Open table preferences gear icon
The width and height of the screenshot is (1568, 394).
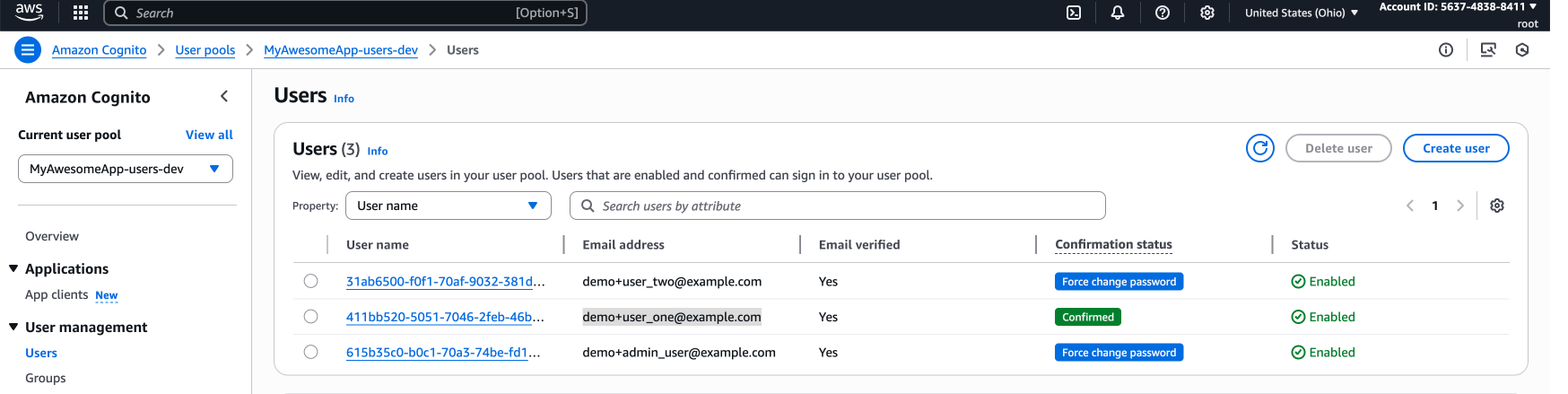tap(1497, 206)
